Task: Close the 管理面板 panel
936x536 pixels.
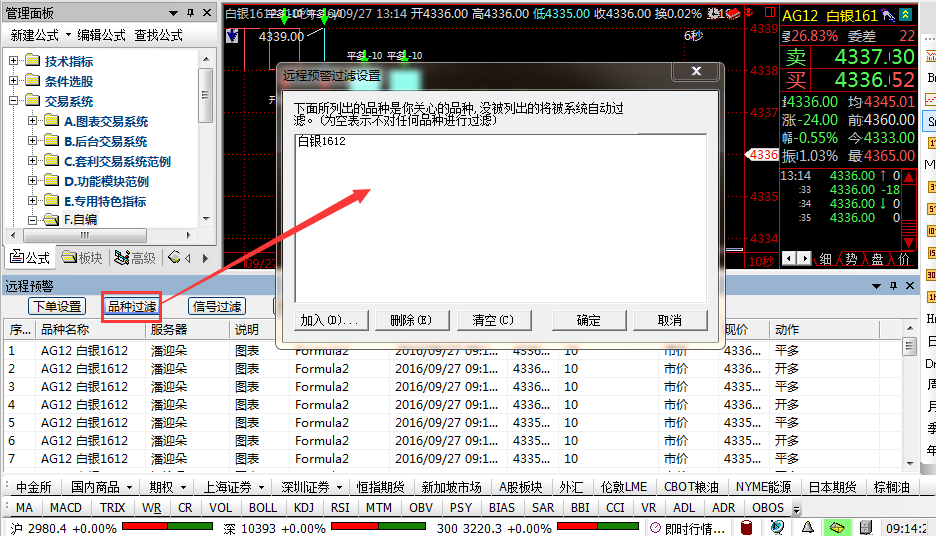Action: [207, 13]
